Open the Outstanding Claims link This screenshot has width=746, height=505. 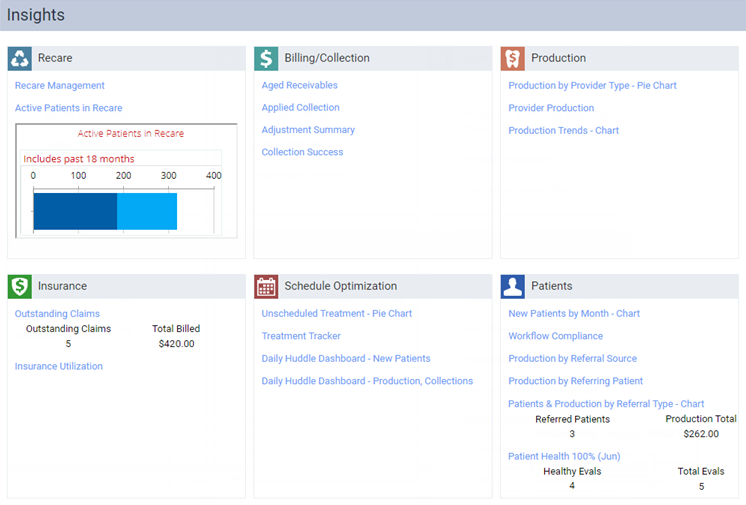[x=57, y=314]
